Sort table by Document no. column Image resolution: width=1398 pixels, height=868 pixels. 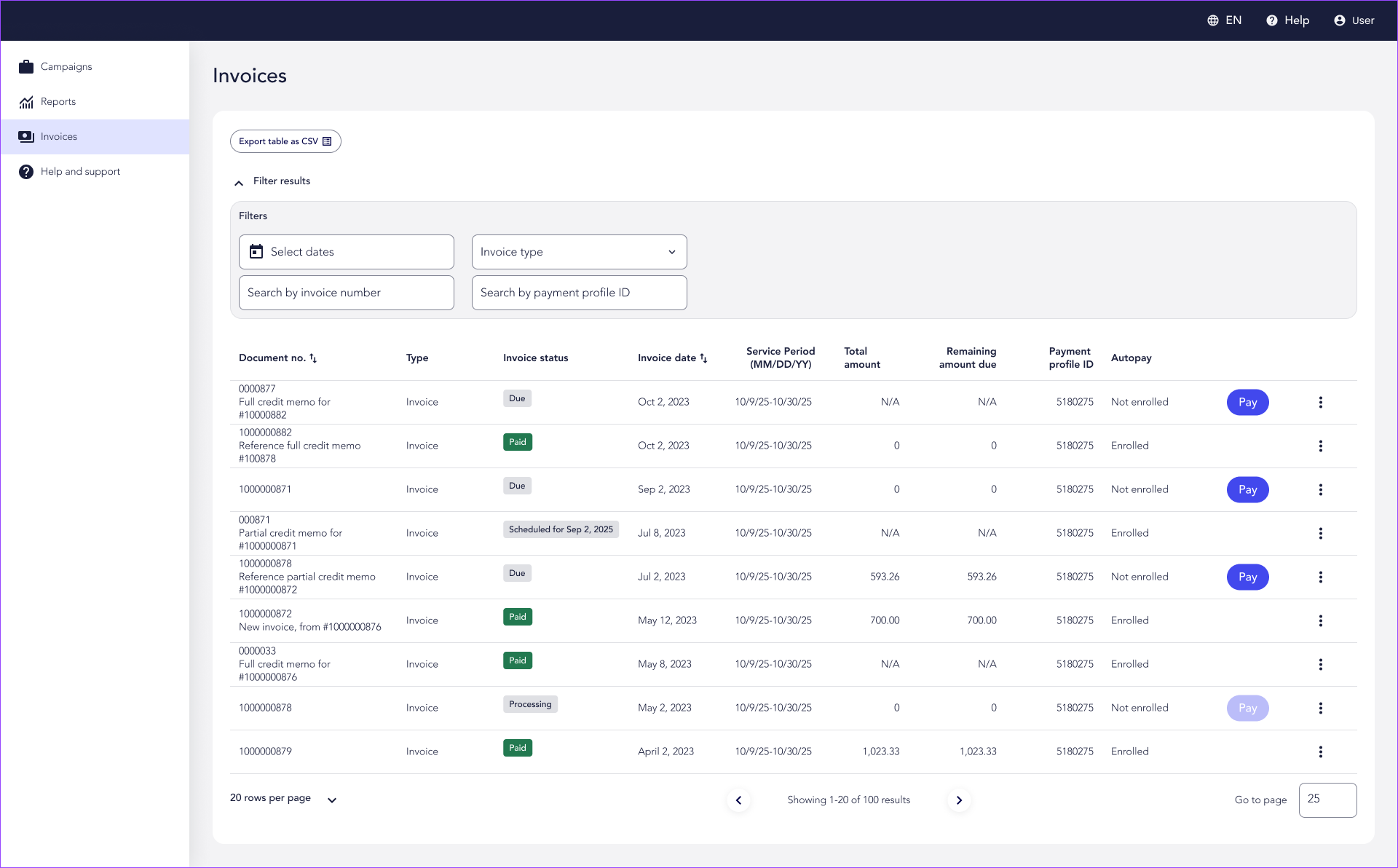pos(313,358)
